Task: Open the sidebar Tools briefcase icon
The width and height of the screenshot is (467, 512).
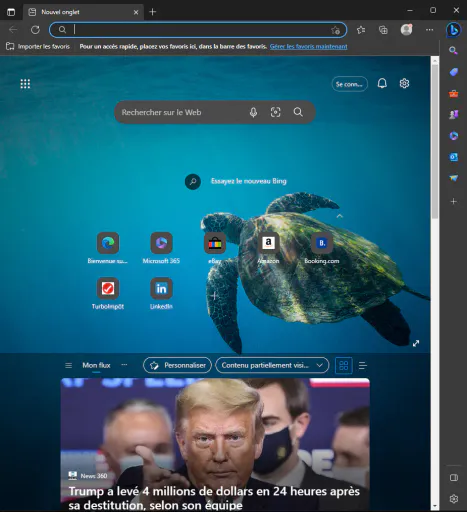Action: [454, 94]
